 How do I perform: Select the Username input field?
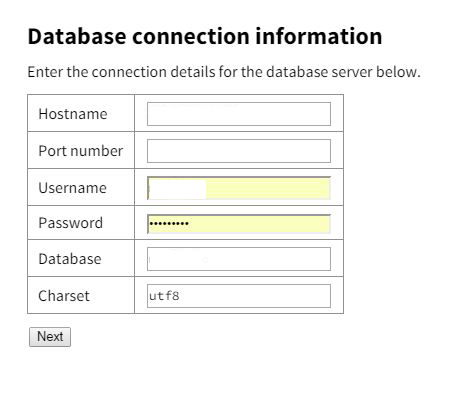[239, 188]
